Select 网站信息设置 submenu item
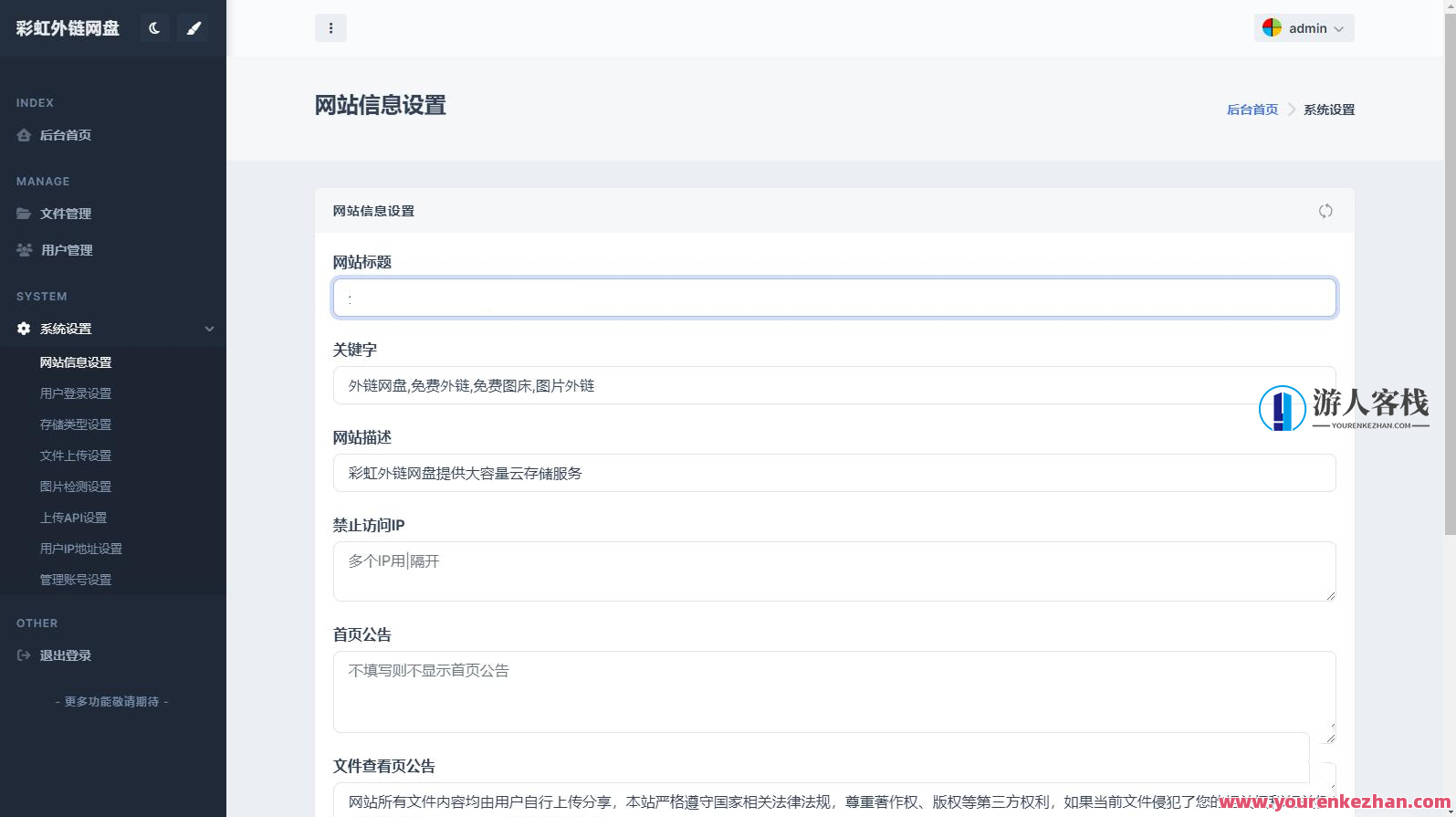Viewport: 1456px width, 817px height. click(x=76, y=362)
